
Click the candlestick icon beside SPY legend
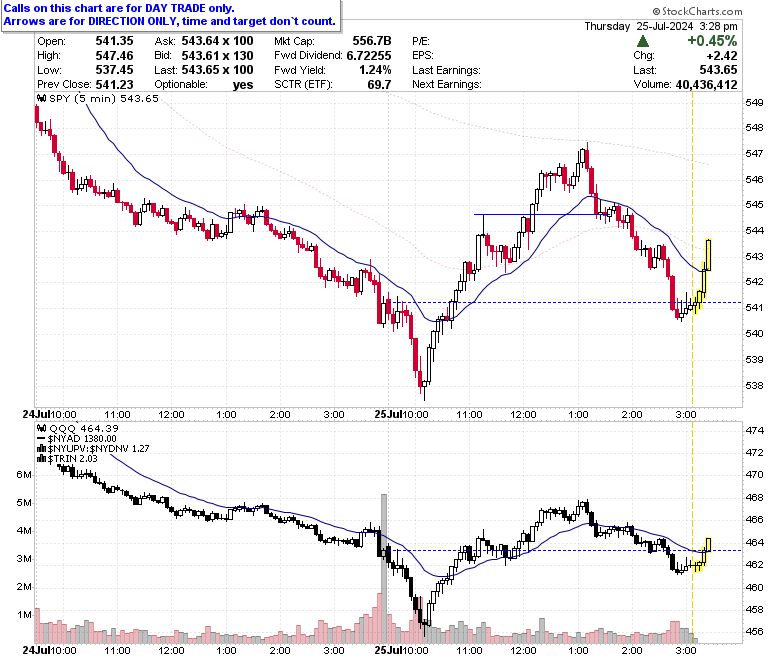[41, 98]
